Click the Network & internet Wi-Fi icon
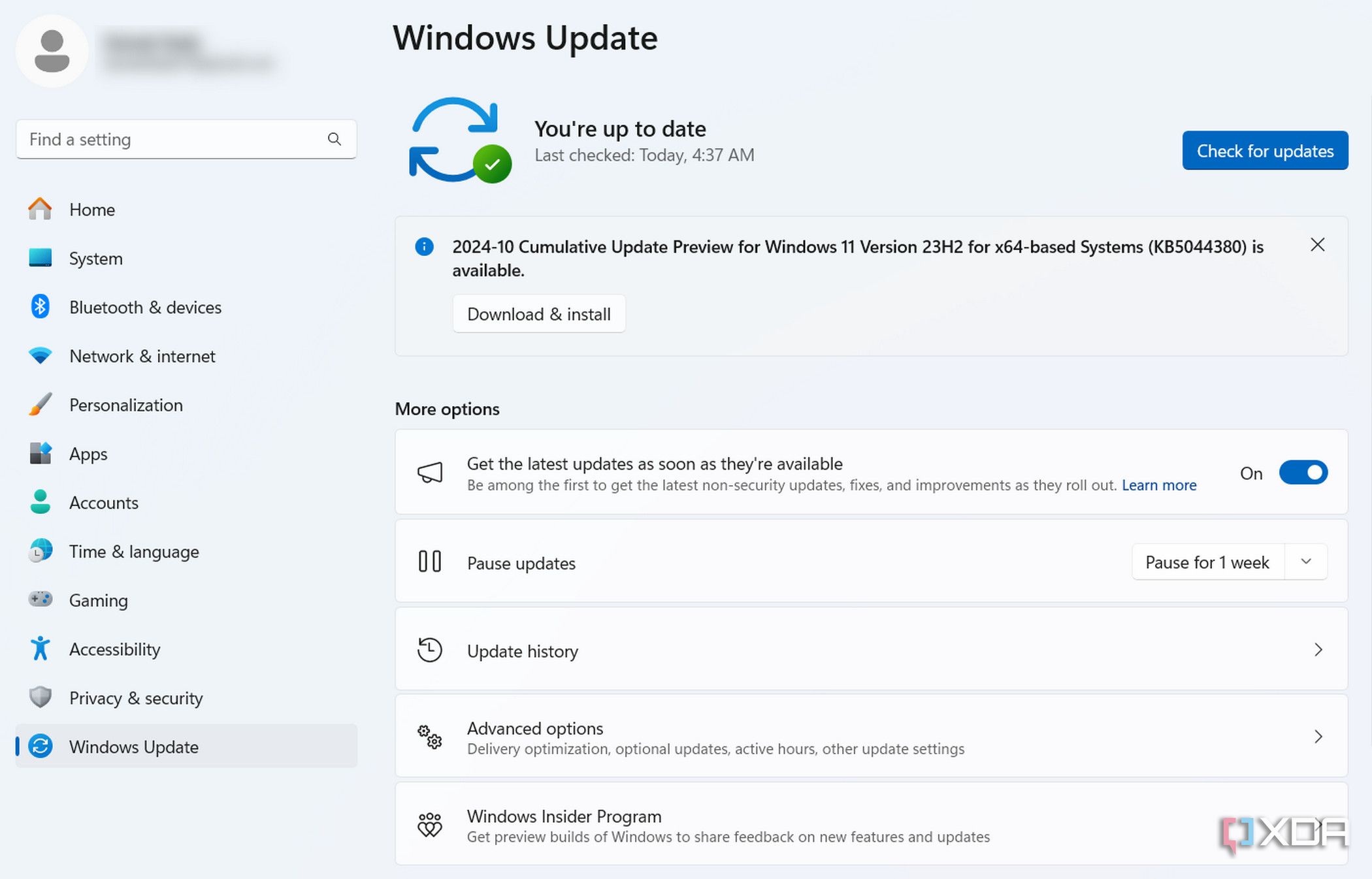This screenshot has height=879, width=1372. [40, 356]
